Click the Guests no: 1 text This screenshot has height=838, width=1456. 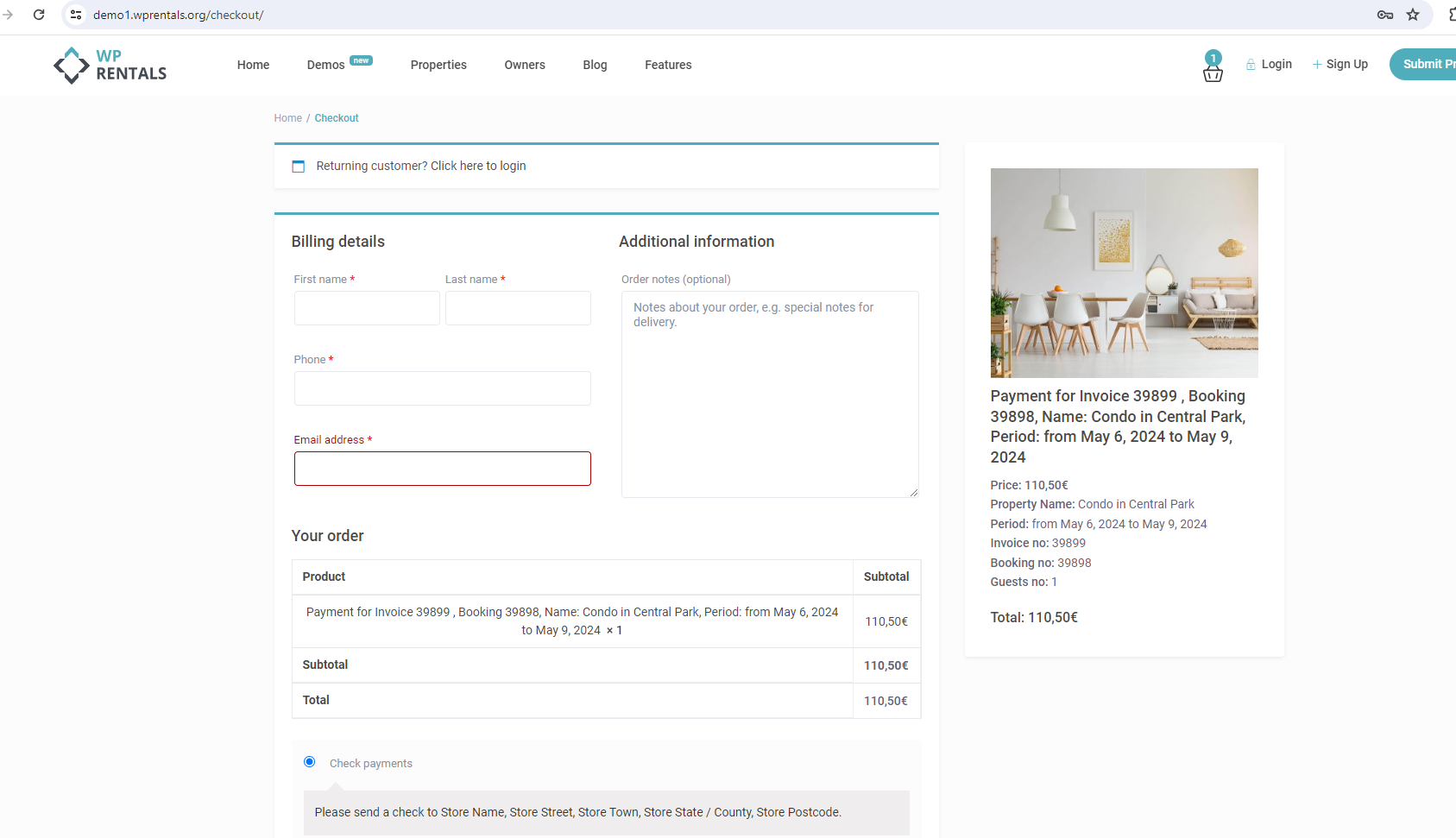pyautogui.click(x=1024, y=582)
